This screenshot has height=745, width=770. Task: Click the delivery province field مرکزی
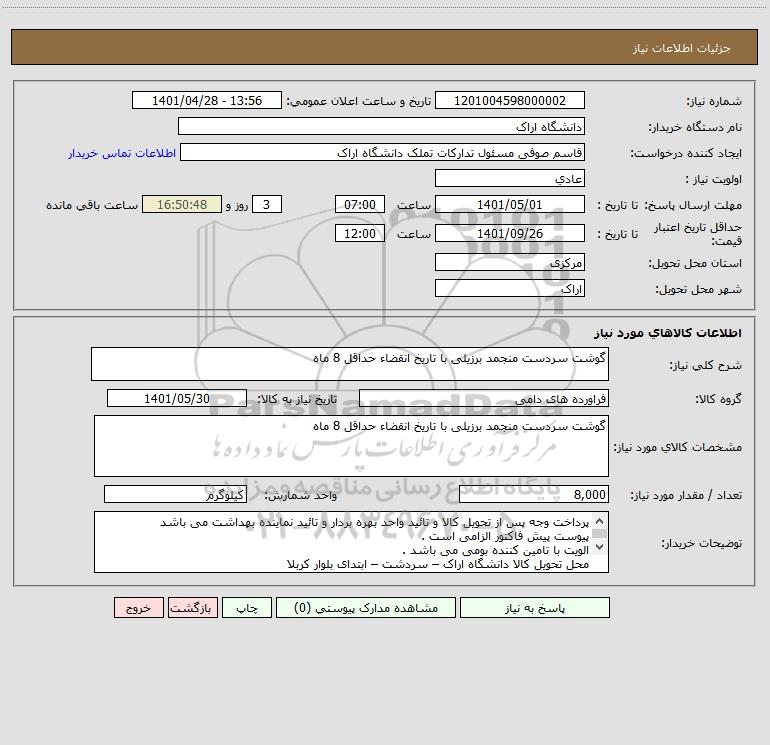510,262
